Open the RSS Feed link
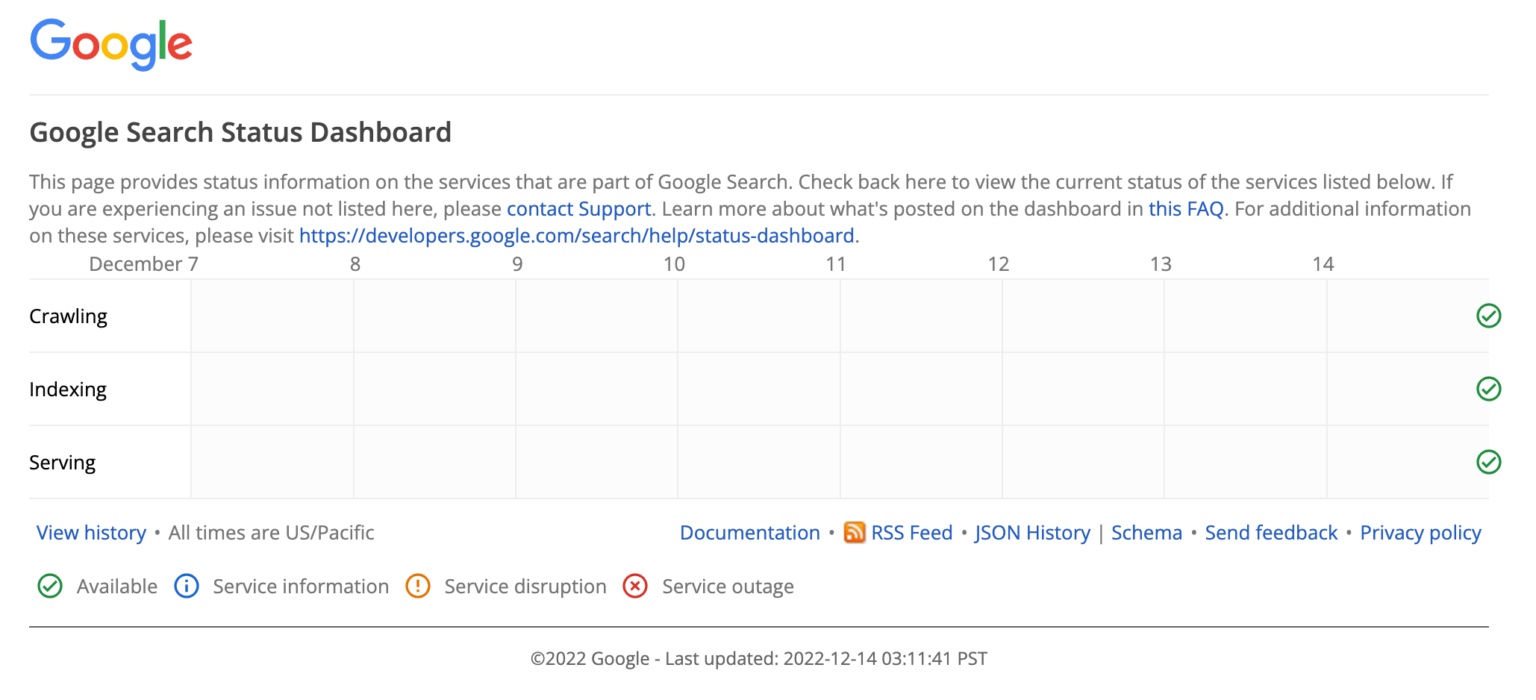 click(911, 533)
